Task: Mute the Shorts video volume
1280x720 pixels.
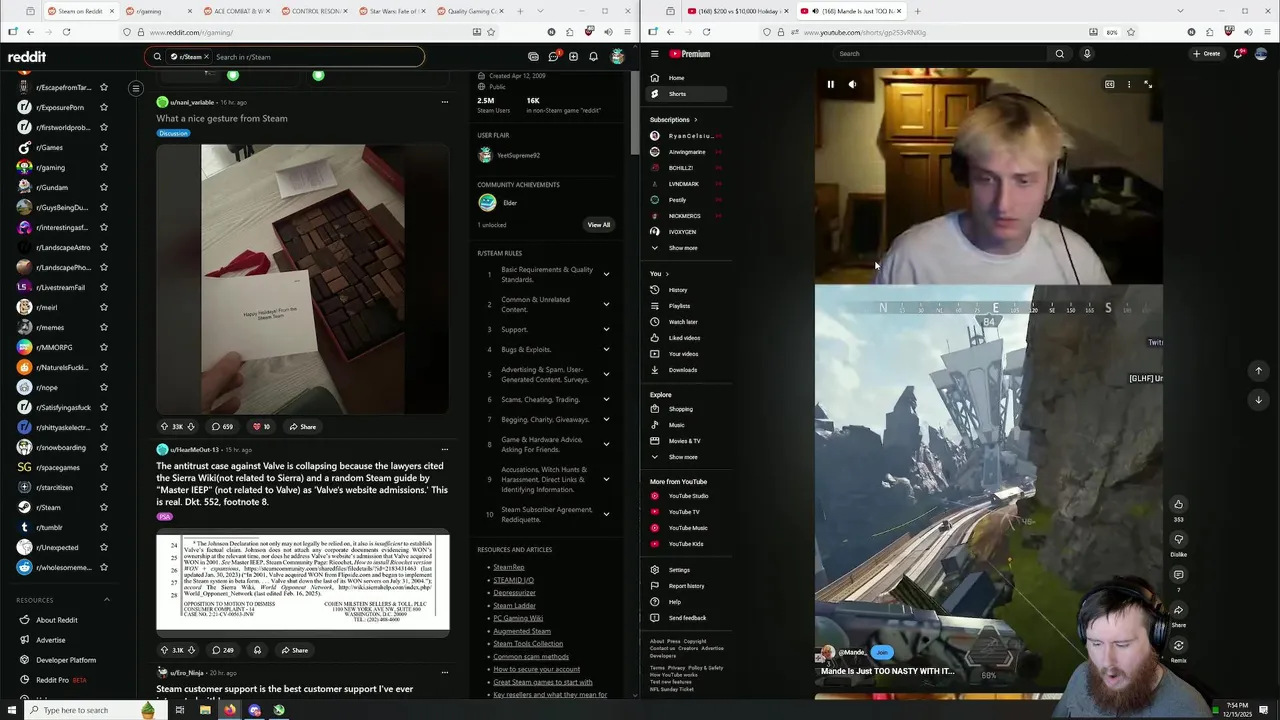Action: click(852, 85)
